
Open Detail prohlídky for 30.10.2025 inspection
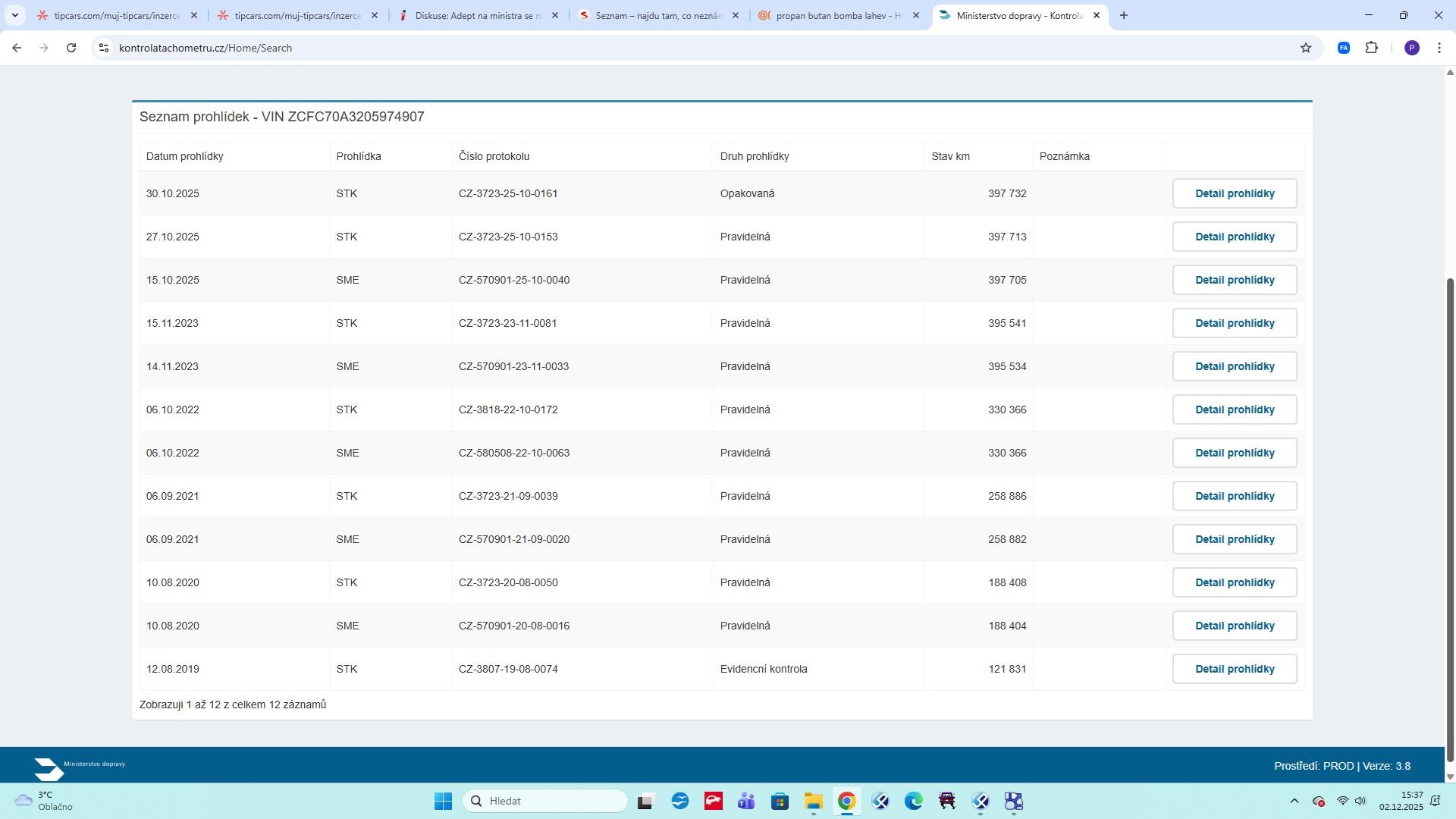1234,193
